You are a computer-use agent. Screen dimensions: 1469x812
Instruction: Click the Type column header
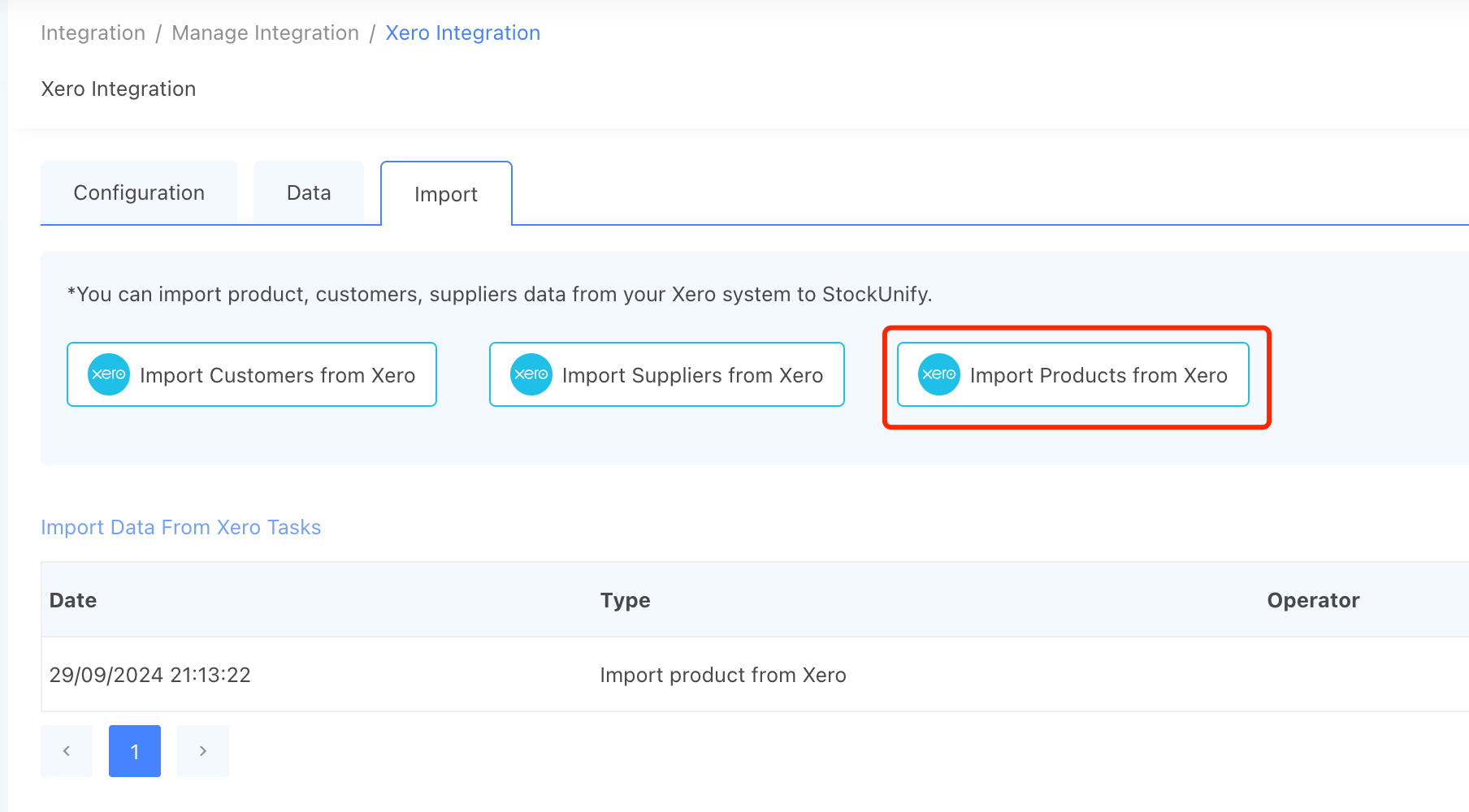point(625,600)
